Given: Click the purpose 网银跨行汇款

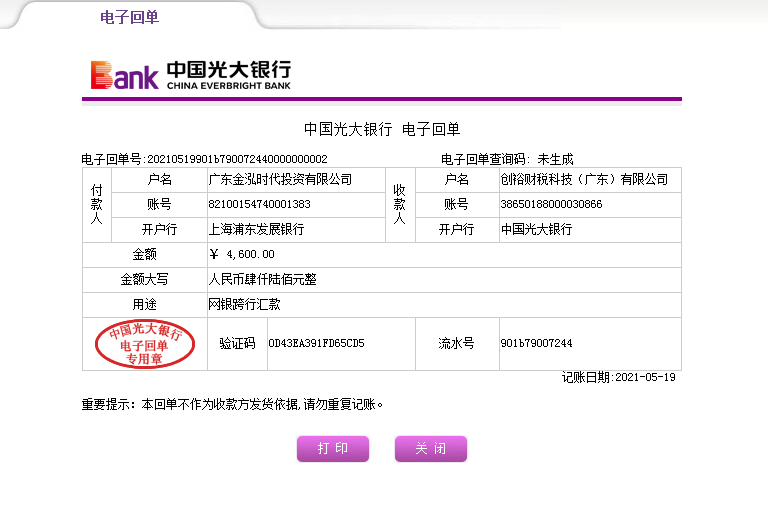Looking at the screenshot, I should (244, 304).
